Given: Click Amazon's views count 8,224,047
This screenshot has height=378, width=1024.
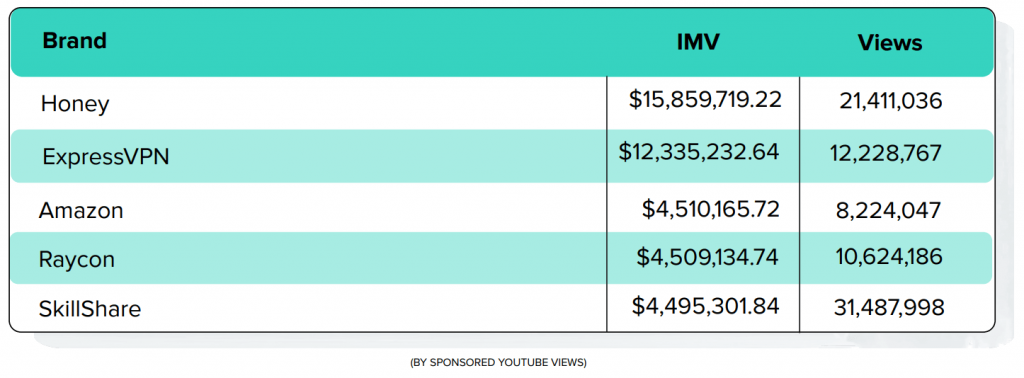Looking at the screenshot, I should click(x=888, y=210).
